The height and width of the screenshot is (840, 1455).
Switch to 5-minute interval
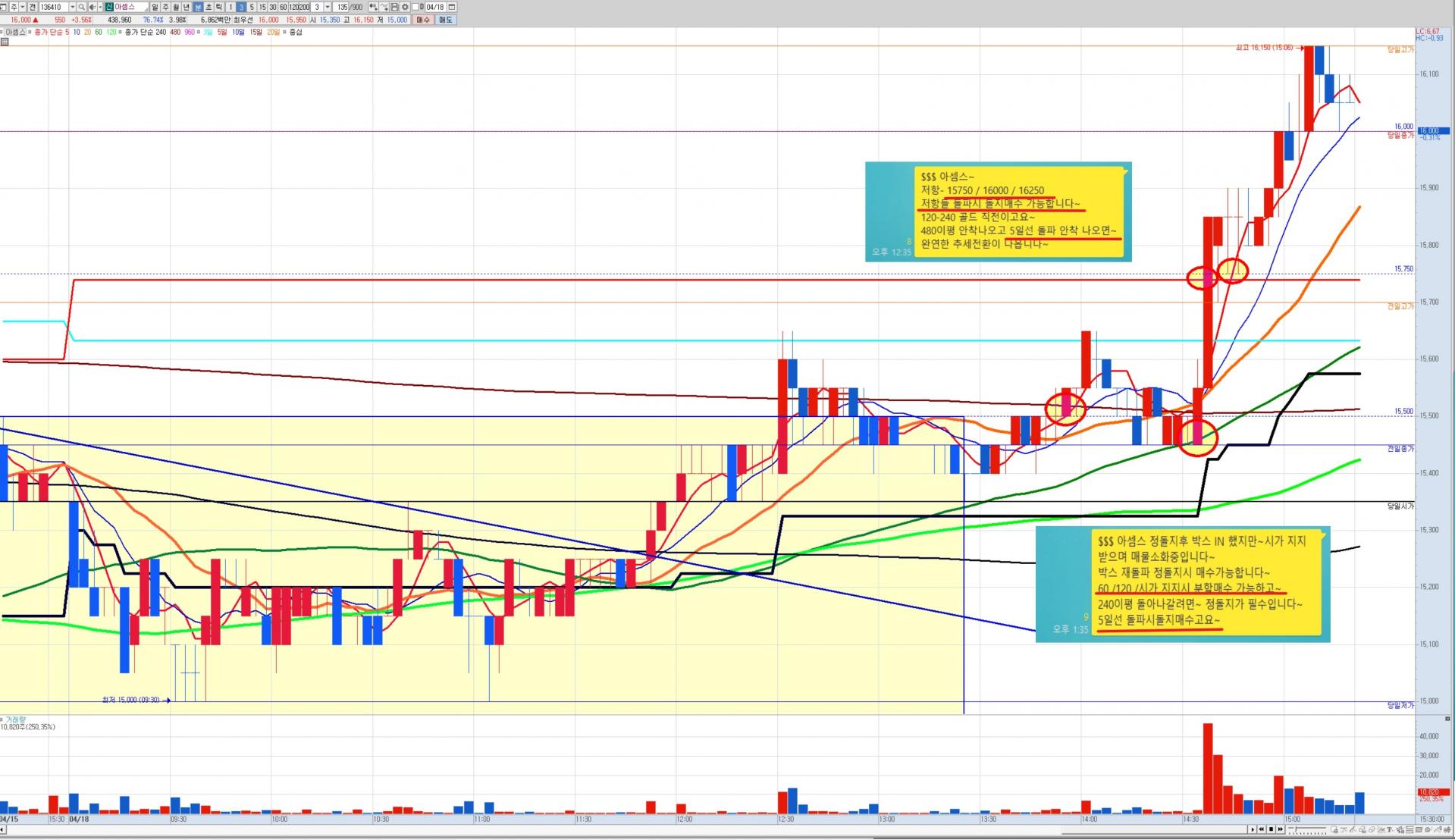pyautogui.click(x=252, y=7)
